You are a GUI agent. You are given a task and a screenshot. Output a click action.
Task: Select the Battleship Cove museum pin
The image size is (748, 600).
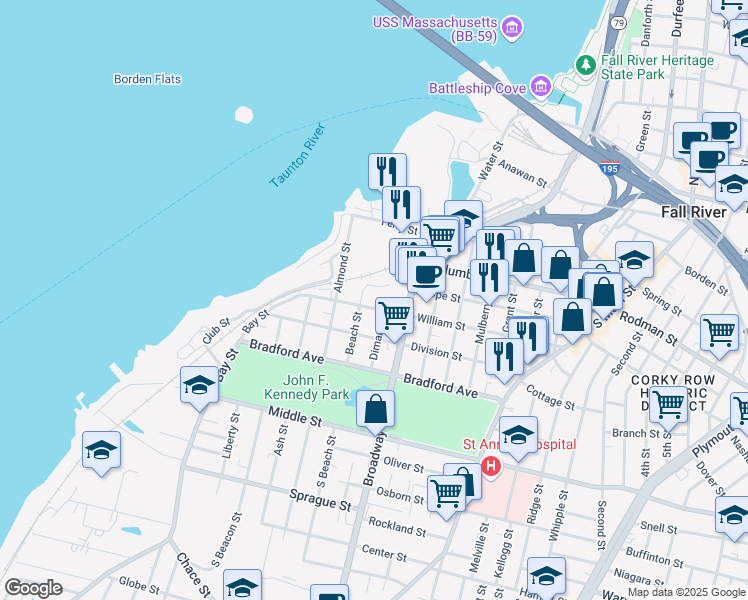pyautogui.click(x=541, y=88)
